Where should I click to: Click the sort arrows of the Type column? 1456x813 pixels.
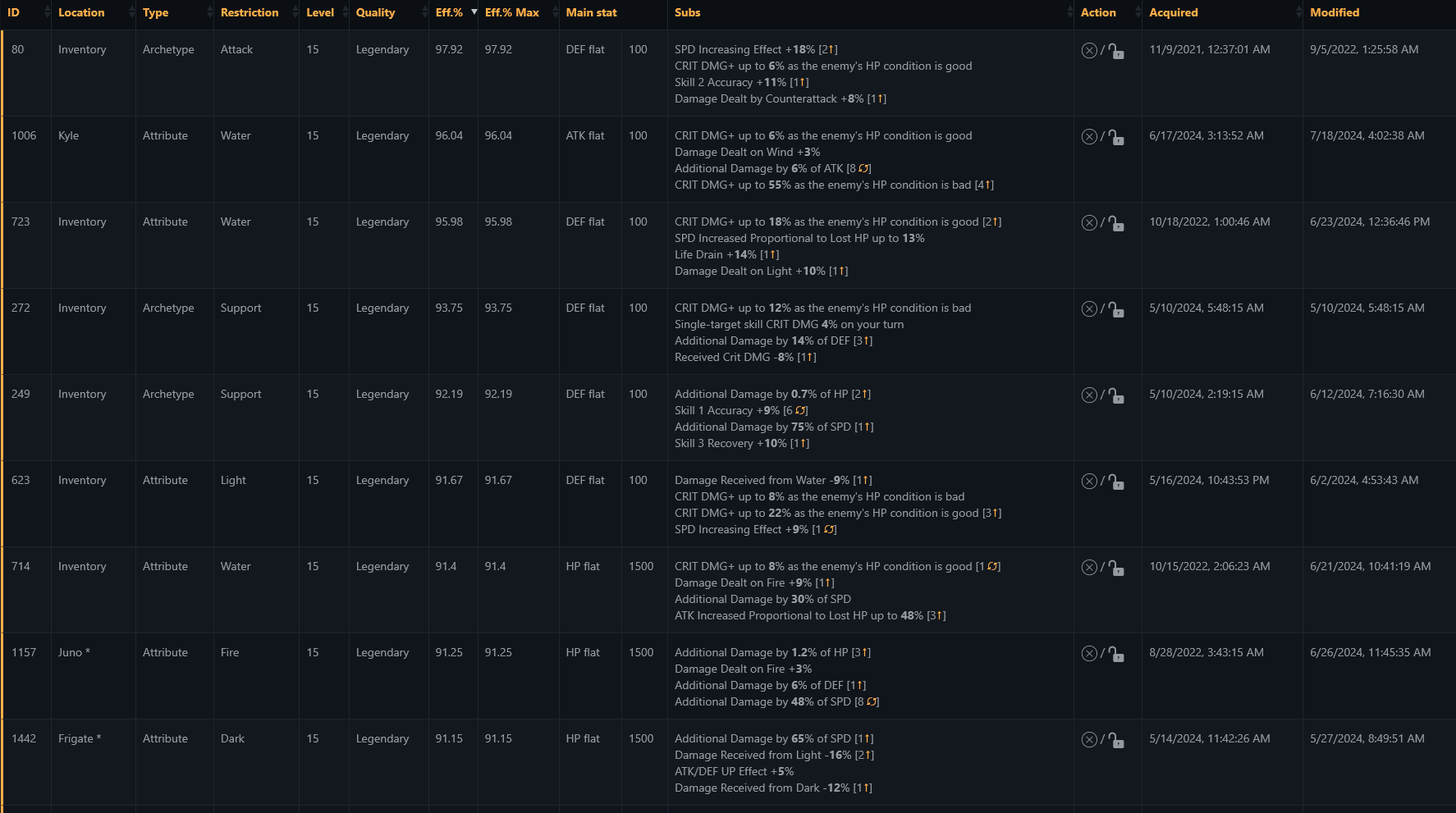click(209, 12)
